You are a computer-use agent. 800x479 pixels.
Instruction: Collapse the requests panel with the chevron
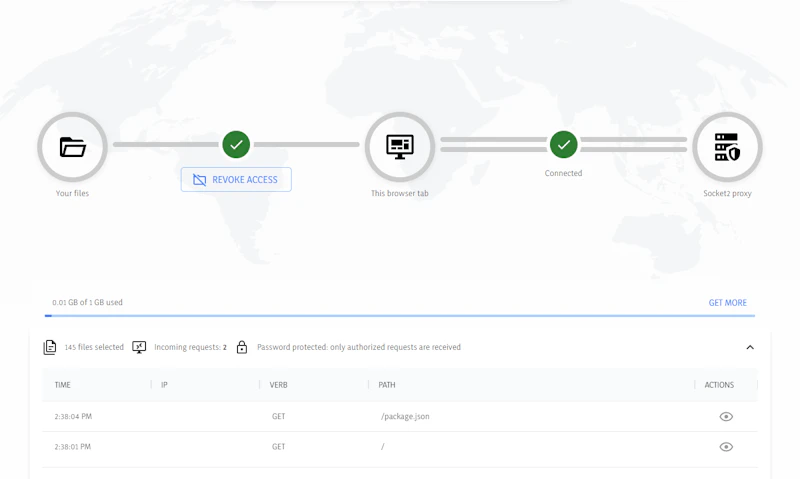[x=750, y=347]
